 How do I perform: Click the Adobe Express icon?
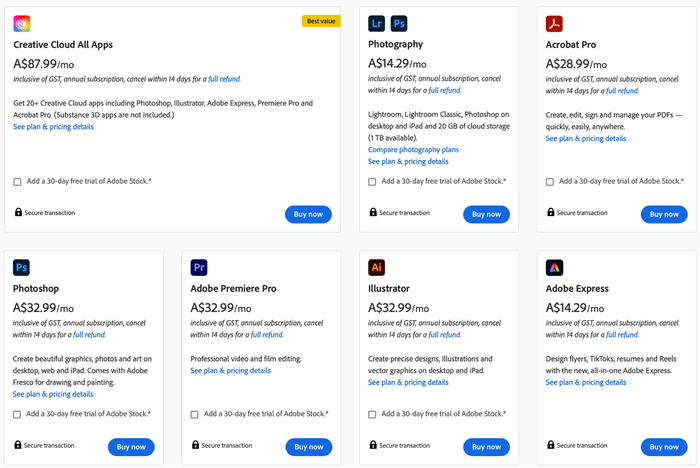coord(555,267)
